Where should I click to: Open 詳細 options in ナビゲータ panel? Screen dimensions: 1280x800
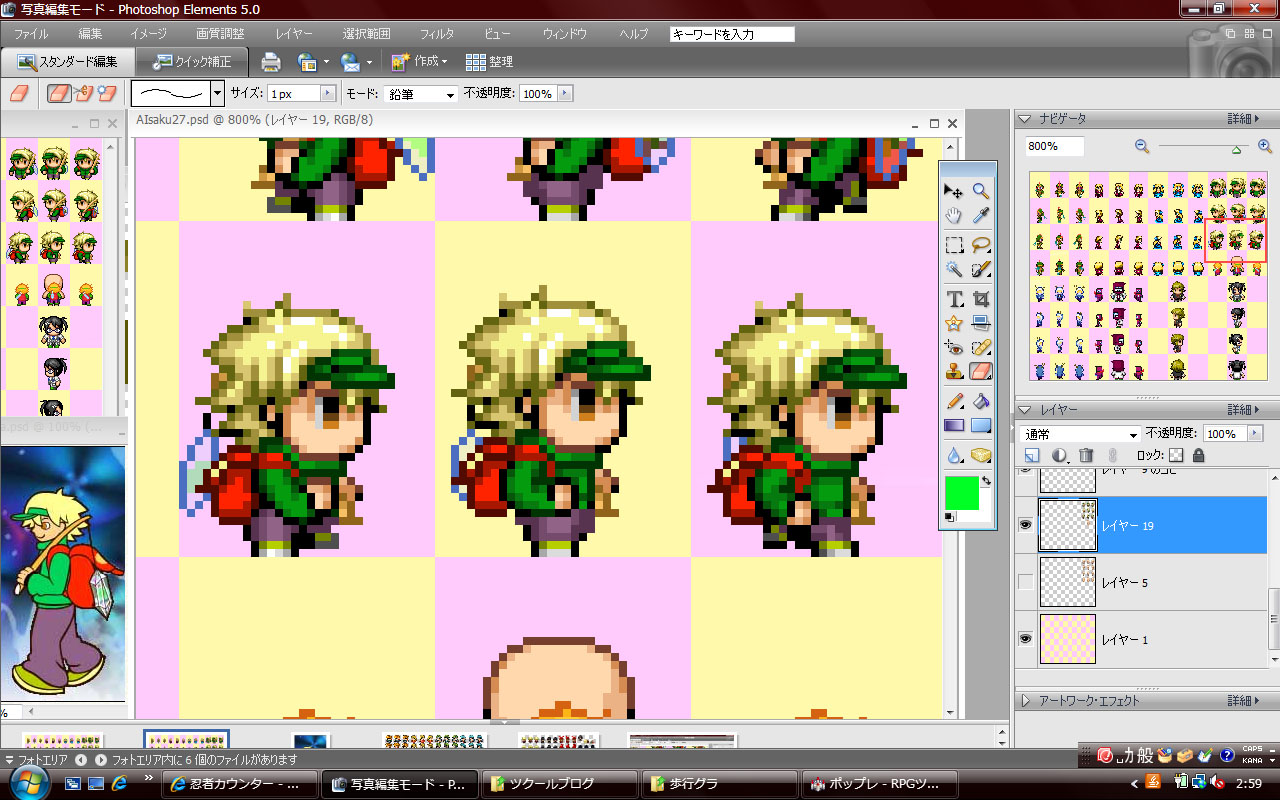[1242, 119]
